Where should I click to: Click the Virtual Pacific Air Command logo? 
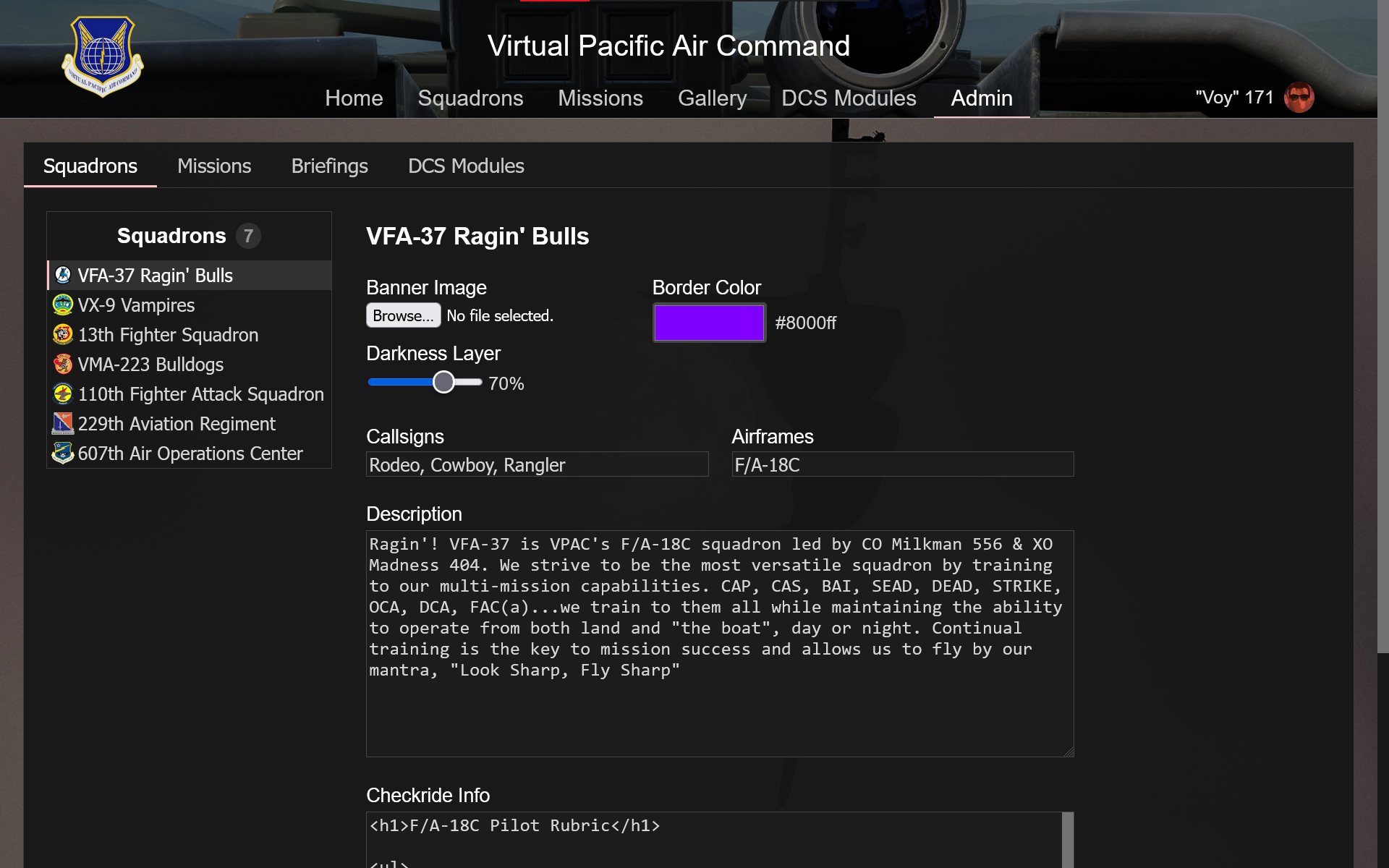(x=103, y=56)
